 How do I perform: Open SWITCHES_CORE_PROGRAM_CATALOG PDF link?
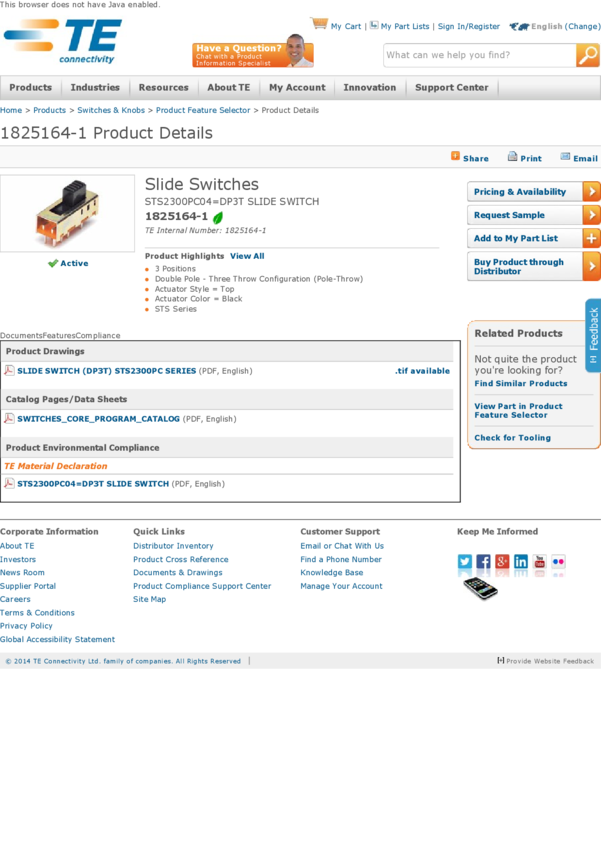click(x=98, y=419)
